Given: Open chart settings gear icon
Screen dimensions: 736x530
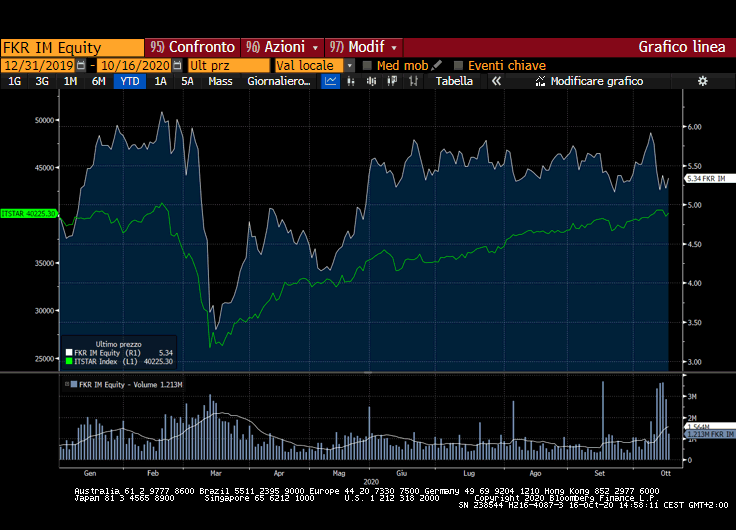Looking at the screenshot, I should [702, 81].
